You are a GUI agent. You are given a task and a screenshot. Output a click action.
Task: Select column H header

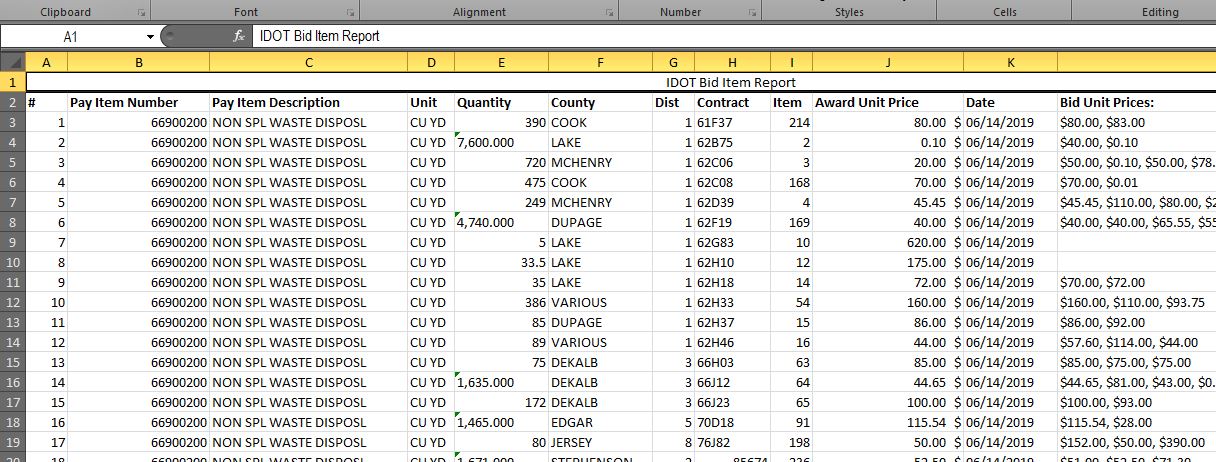[x=732, y=62]
